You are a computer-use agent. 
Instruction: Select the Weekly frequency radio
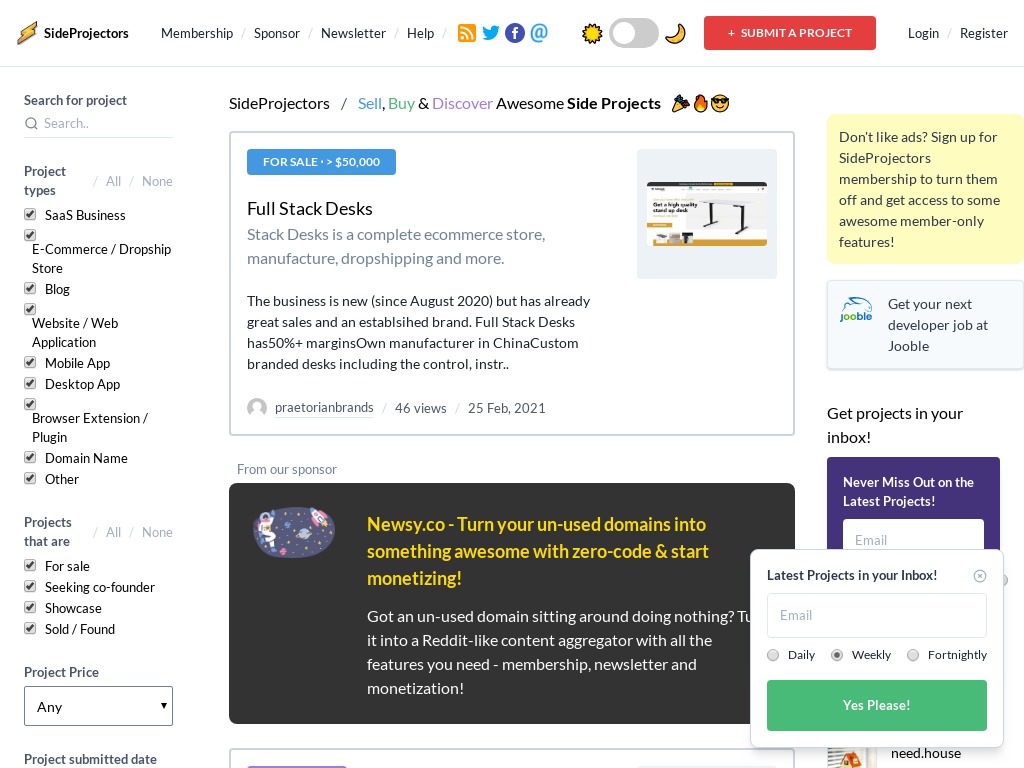click(x=837, y=655)
